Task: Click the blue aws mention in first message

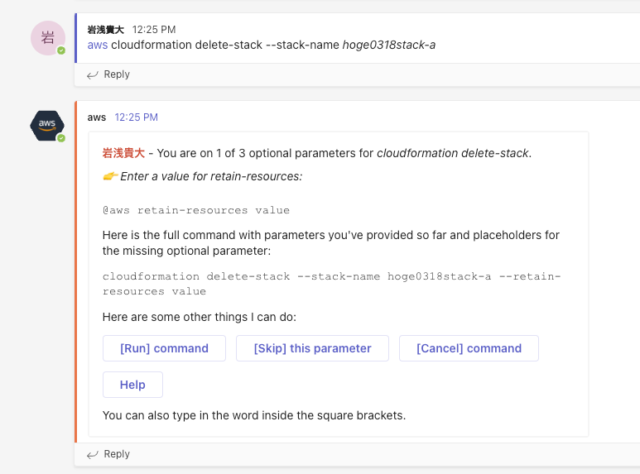Action: tap(98, 45)
